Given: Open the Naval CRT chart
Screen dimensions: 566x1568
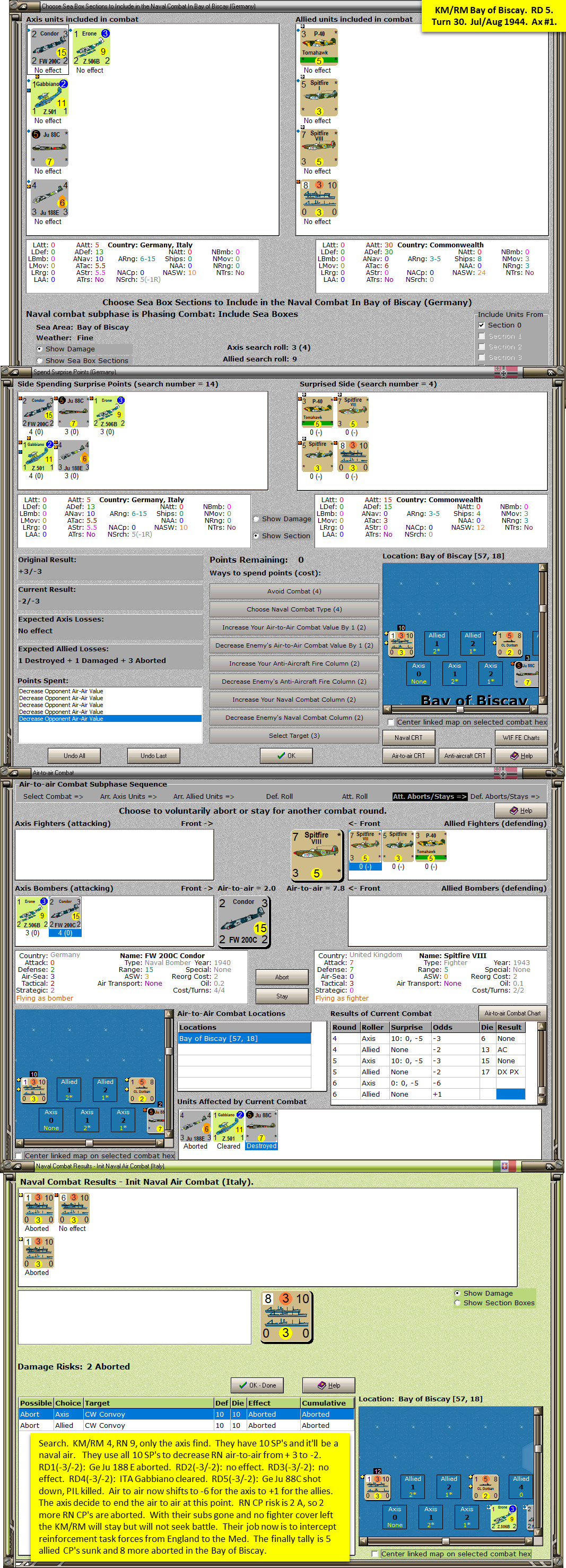Looking at the screenshot, I should [408, 738].
